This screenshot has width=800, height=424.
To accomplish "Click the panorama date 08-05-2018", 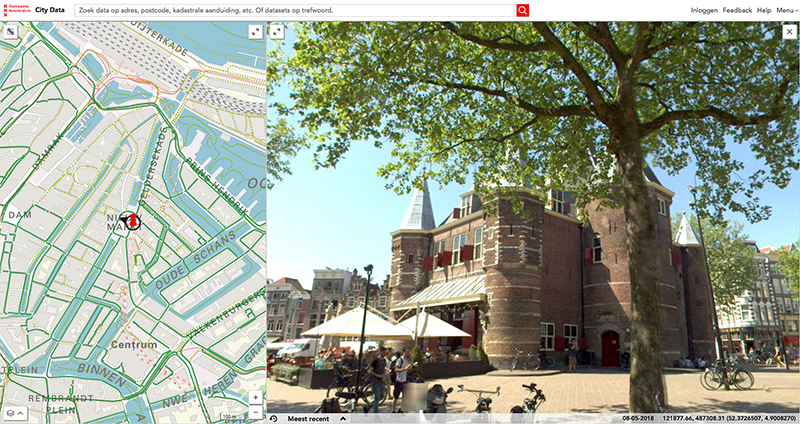I will click(x=638, y=419).
